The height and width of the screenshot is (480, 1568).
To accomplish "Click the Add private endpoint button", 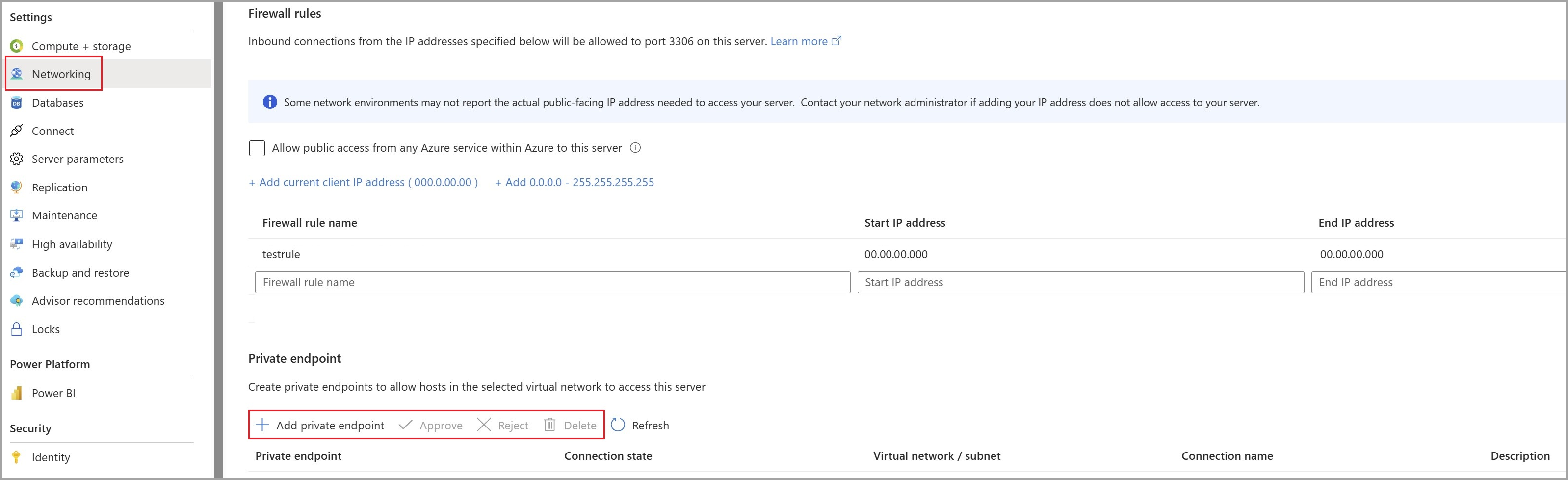I will point(319,425).
